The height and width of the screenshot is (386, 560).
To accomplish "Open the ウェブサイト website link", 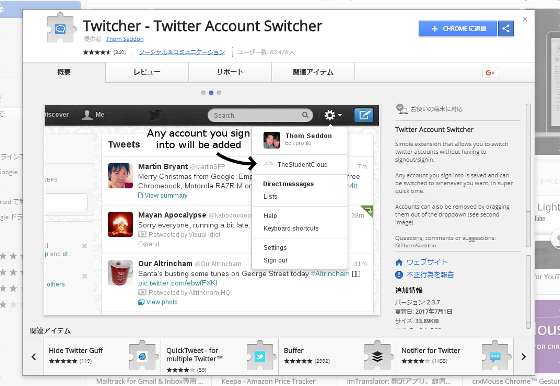I will 427,262.
